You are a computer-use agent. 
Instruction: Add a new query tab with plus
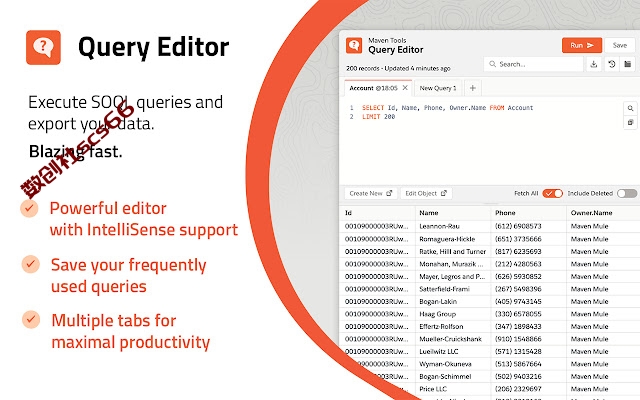472,88
